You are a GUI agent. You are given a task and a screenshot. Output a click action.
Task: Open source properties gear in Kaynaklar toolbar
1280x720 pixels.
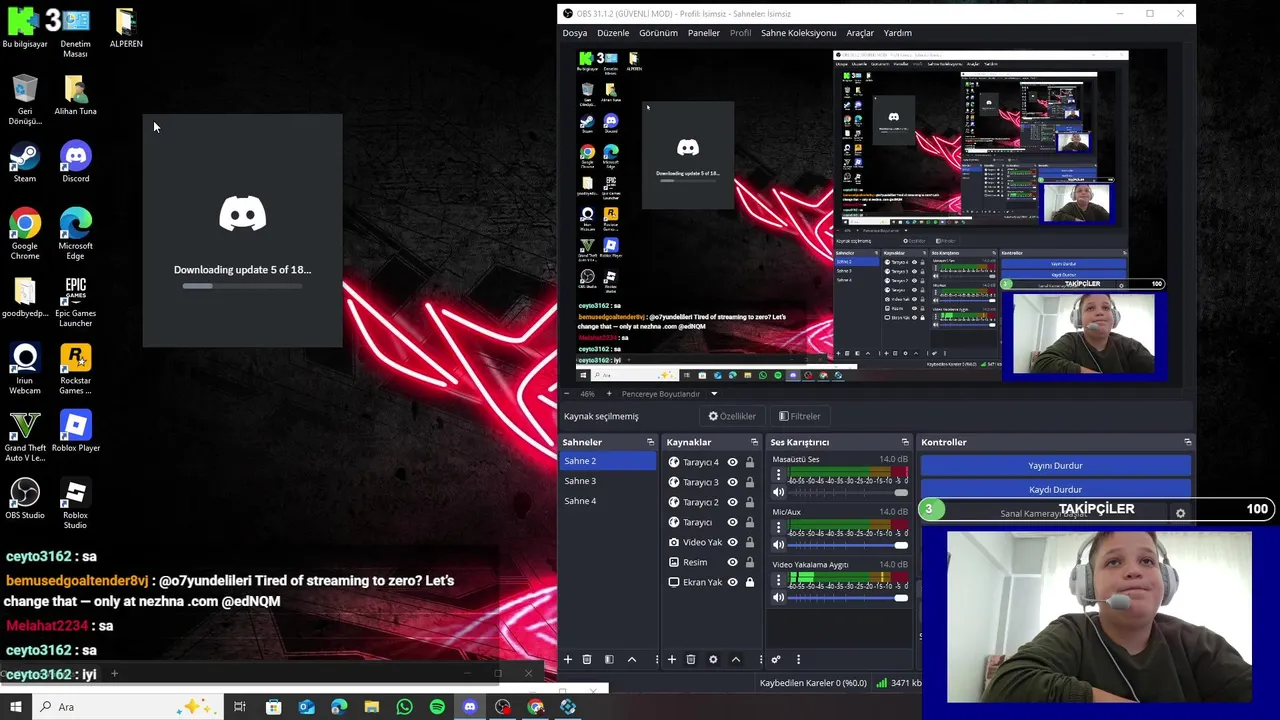pyautogui.click(x=713, y=660)
